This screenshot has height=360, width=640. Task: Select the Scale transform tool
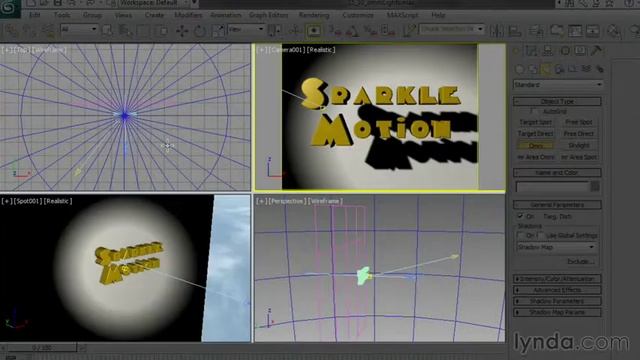218,31
